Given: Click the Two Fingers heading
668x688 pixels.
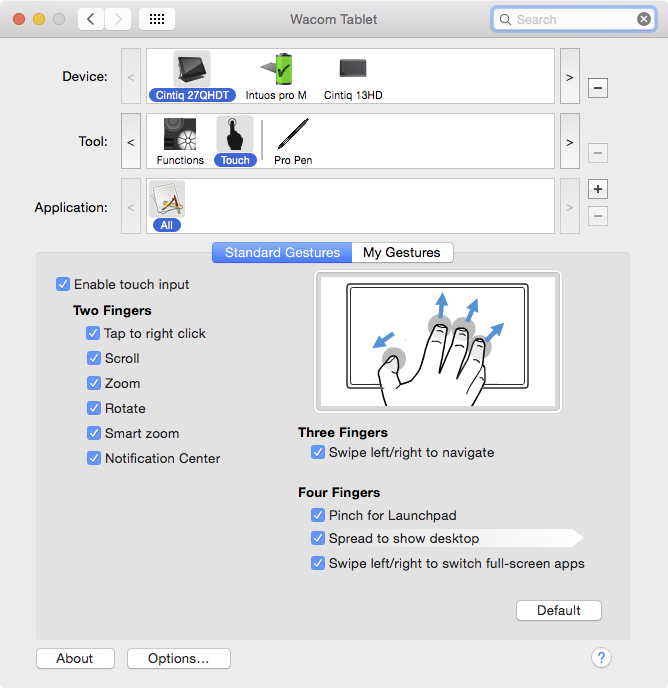Looking at the screenshot, I should [112, 311].
